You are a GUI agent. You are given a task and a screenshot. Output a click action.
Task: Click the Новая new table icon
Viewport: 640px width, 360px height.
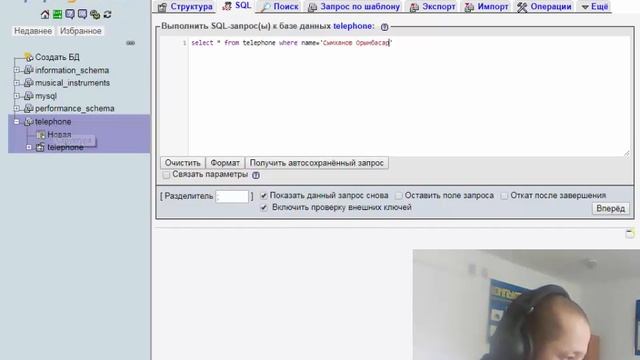[40, 135]
